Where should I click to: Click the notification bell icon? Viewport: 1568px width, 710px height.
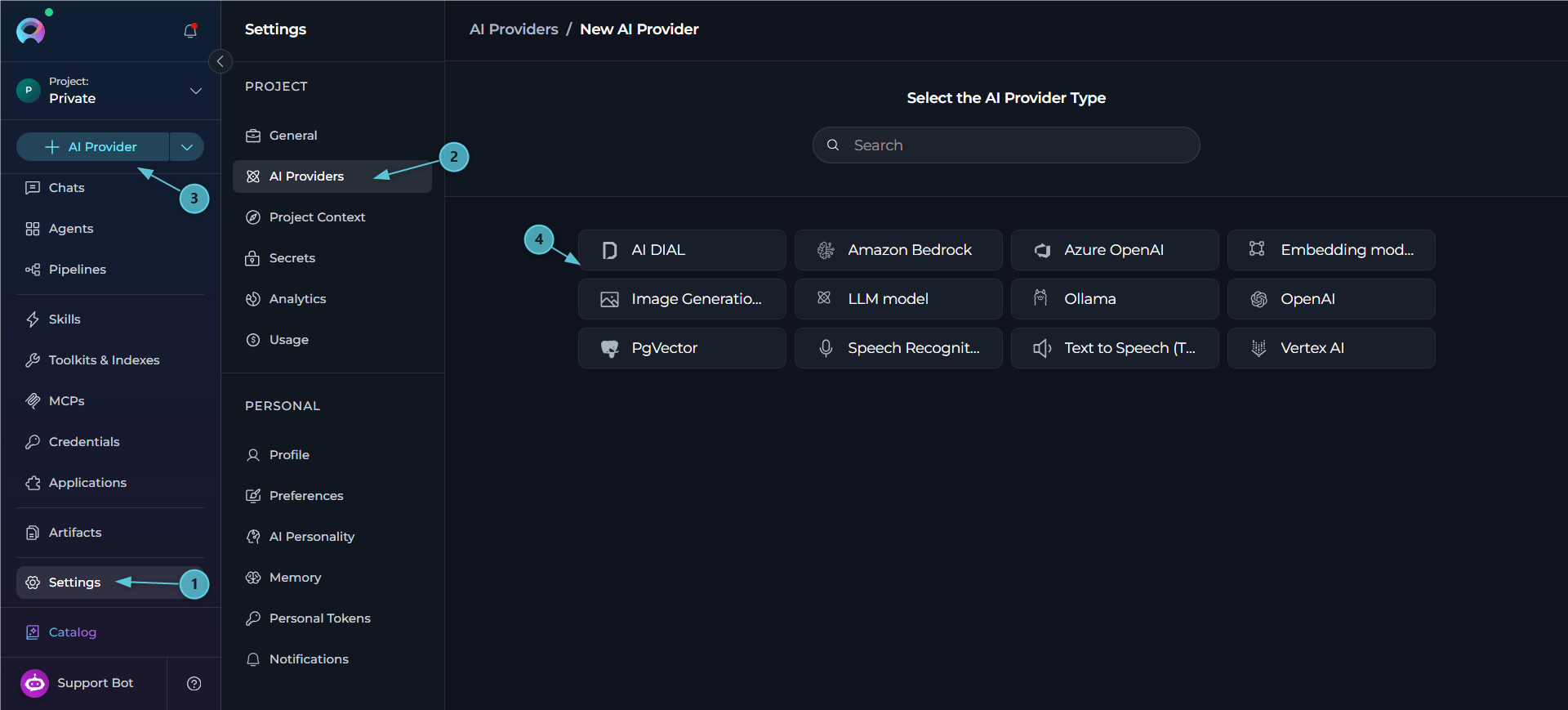tap(190, 30)
